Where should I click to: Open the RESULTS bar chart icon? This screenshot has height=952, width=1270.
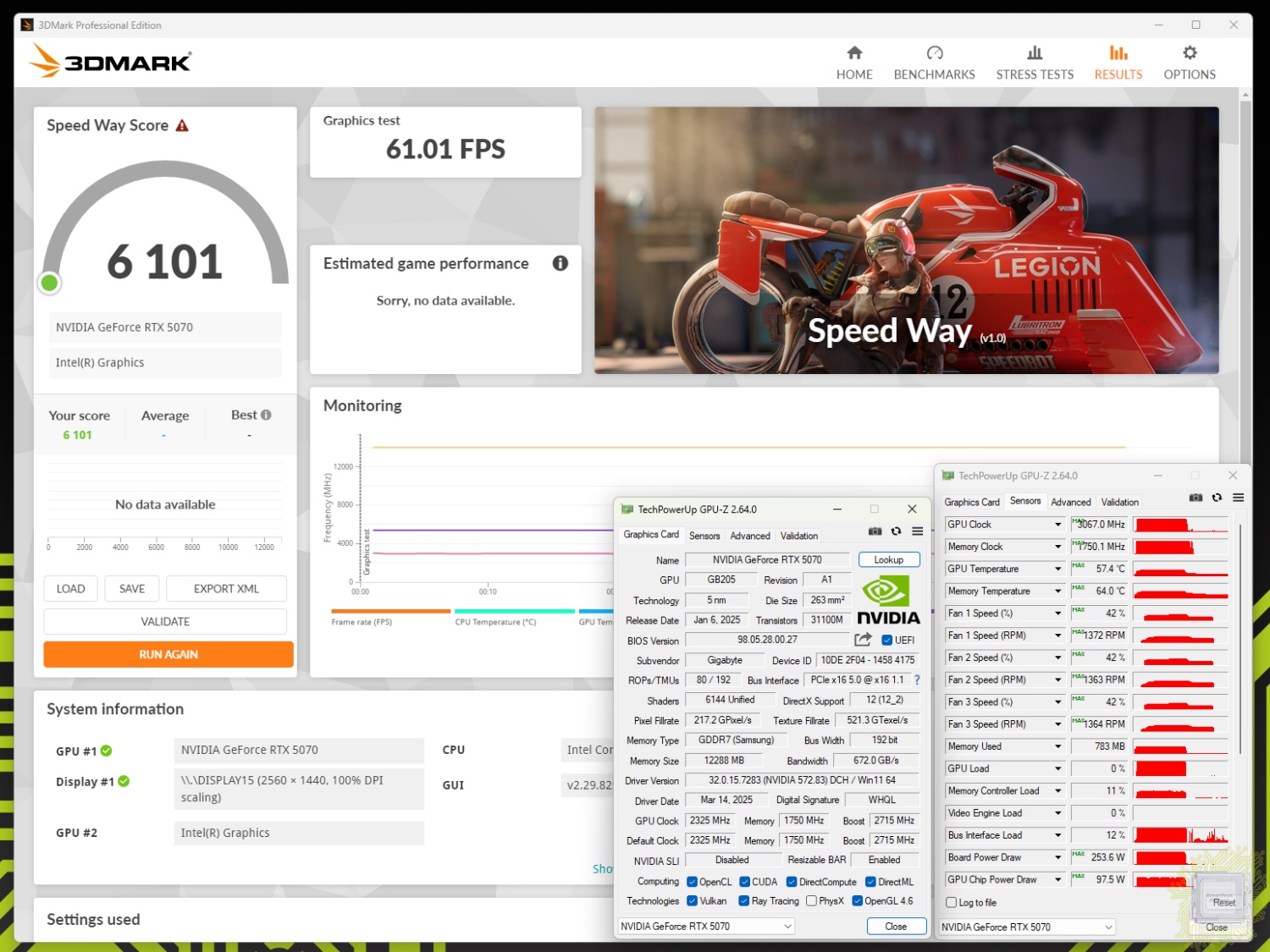point(1118,52)
